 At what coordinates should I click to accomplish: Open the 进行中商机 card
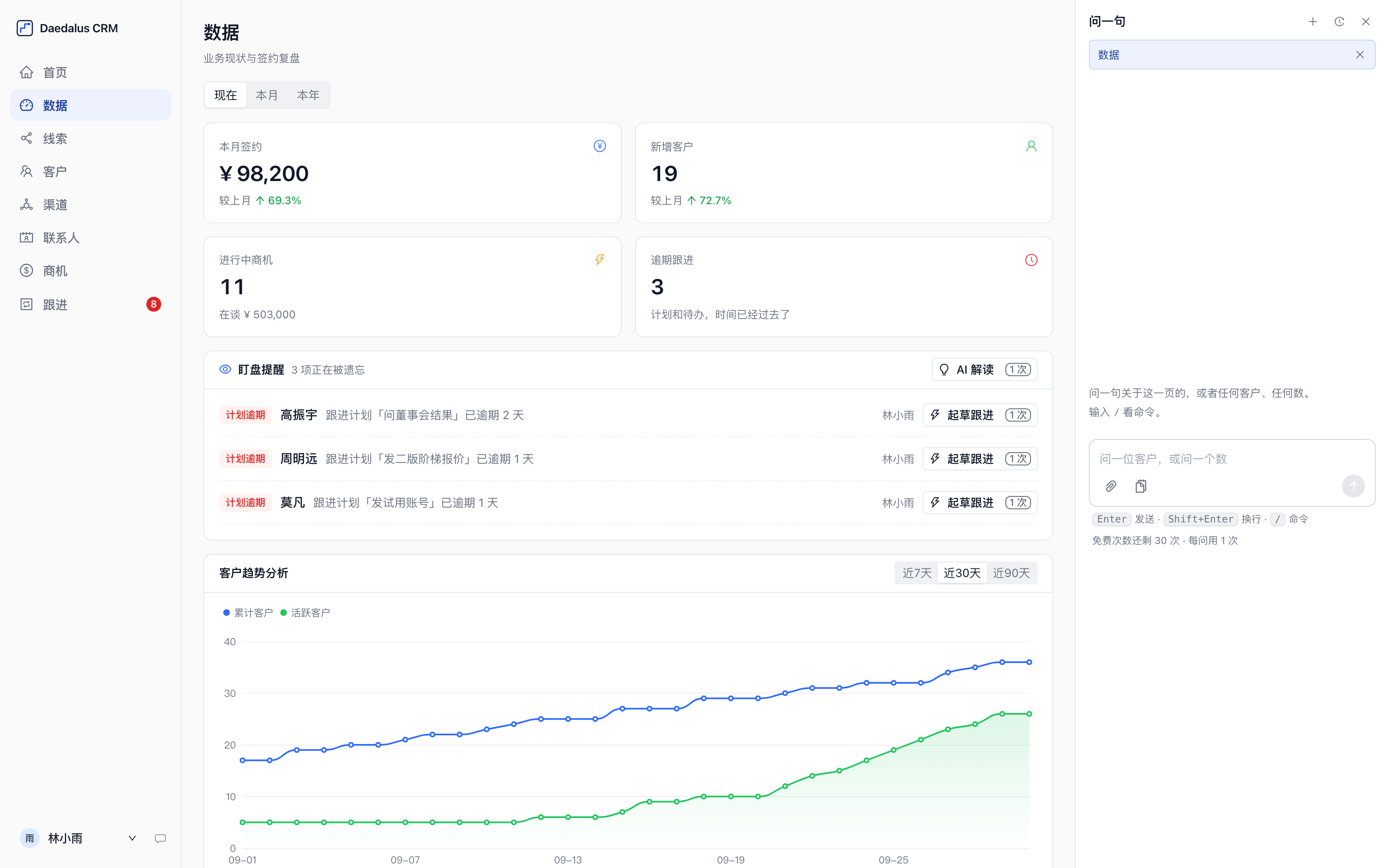click(412, 286)
